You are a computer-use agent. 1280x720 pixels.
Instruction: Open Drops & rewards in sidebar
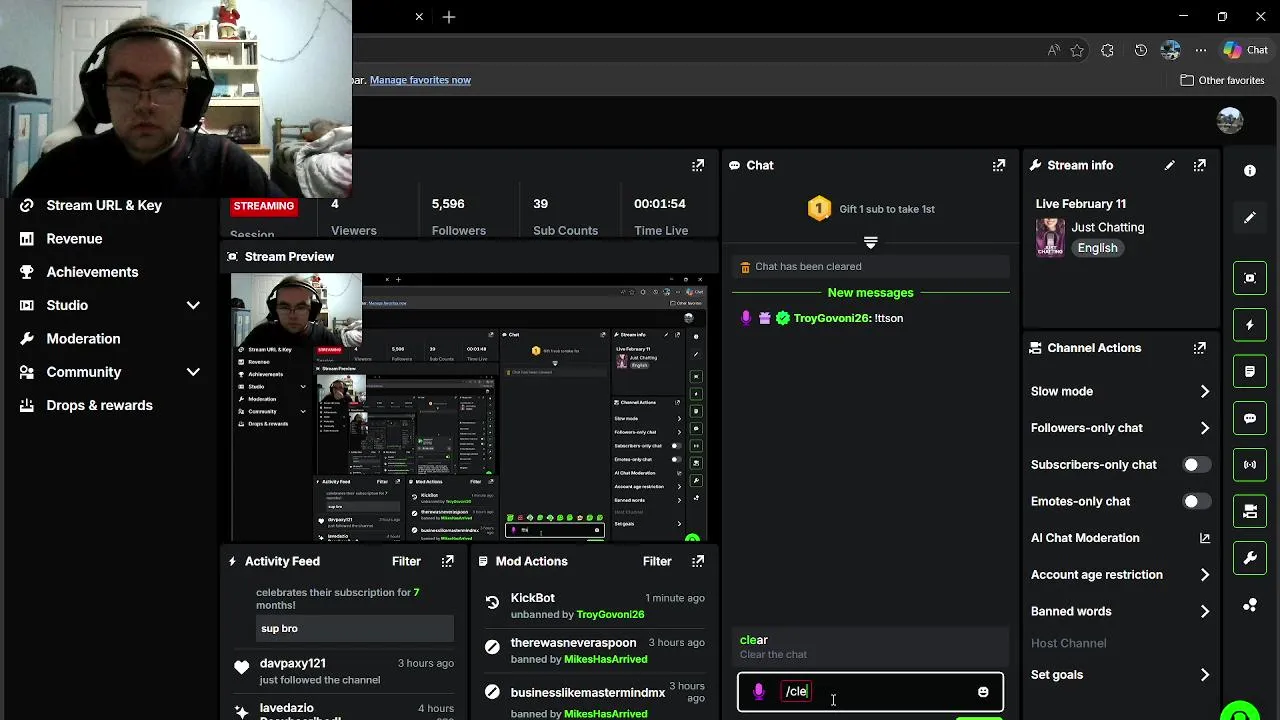pyautogui.click(x=99, y=405)
